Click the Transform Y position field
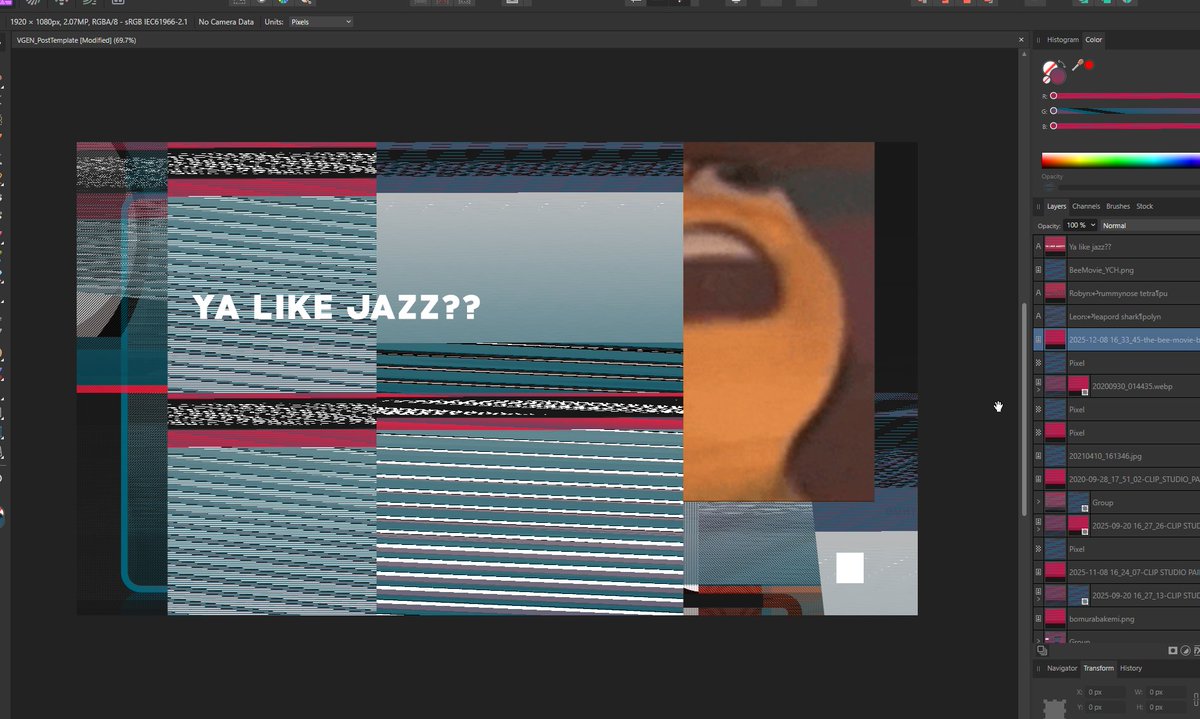The height and width of the screenshot is (719, 1200). pos(1105,706)
